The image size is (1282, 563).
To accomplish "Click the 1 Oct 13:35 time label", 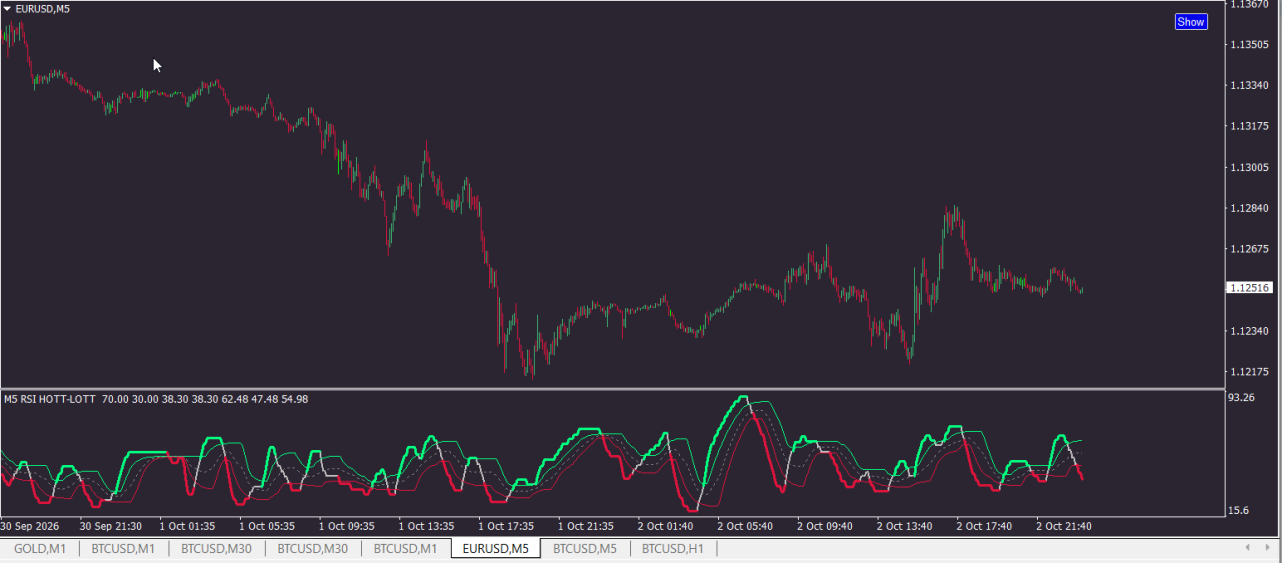I will pos(427,525).
